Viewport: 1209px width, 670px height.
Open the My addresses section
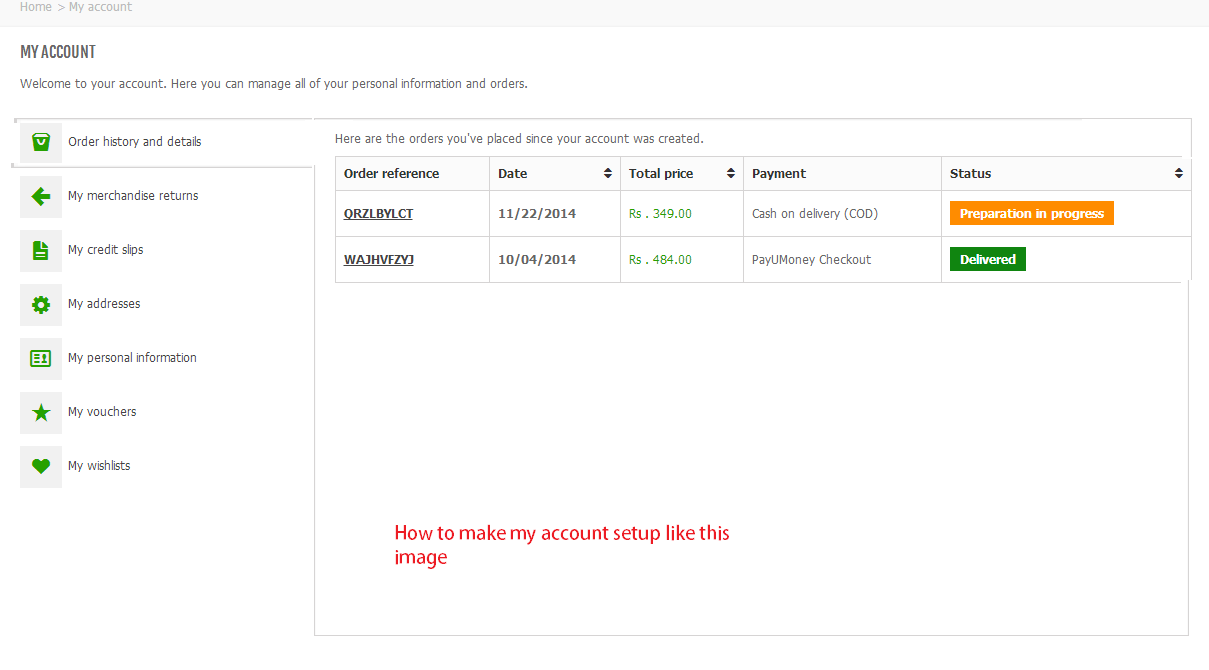pyautogui.click(x=104, y=304)
